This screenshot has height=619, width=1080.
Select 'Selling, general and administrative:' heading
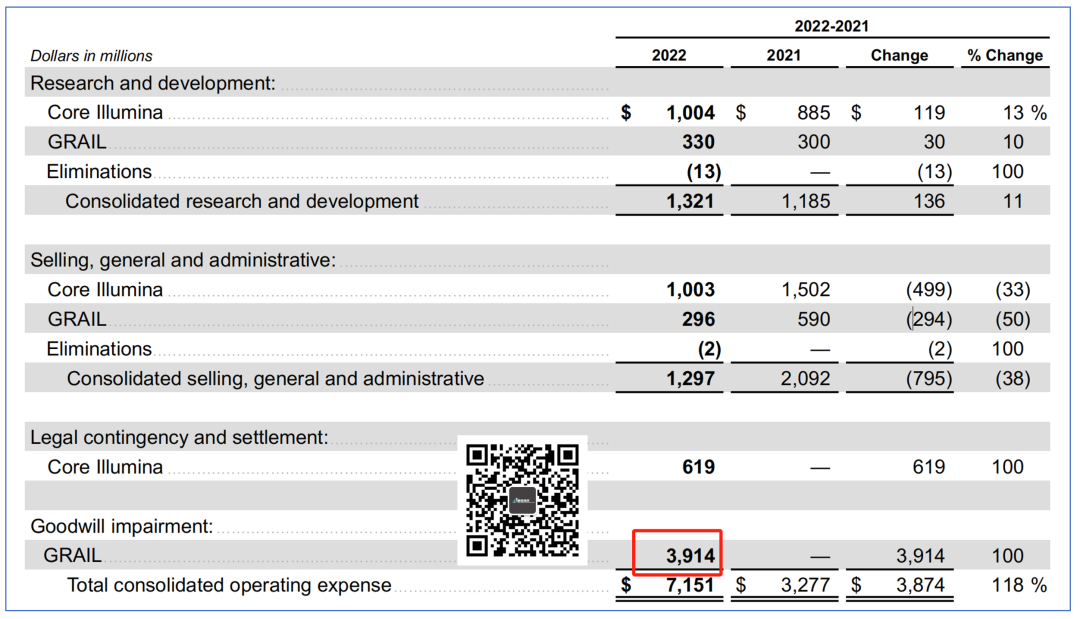[x=183, y=260]
